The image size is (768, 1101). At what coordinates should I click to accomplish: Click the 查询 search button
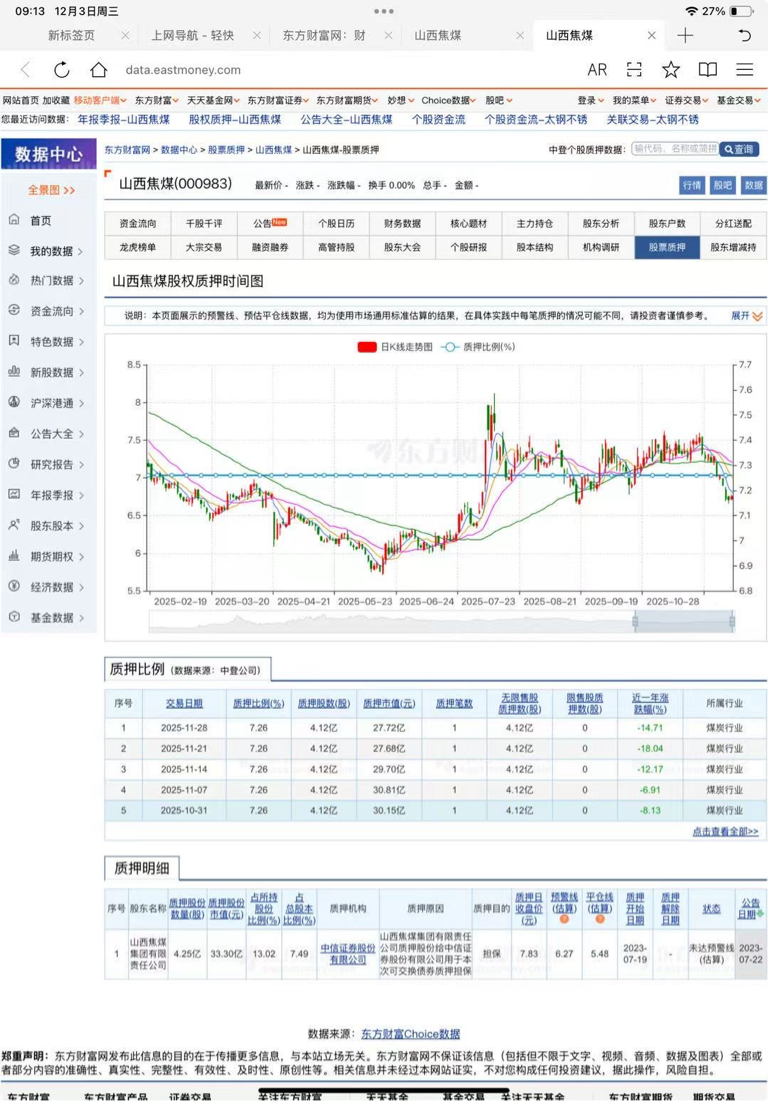pos(739,149)
